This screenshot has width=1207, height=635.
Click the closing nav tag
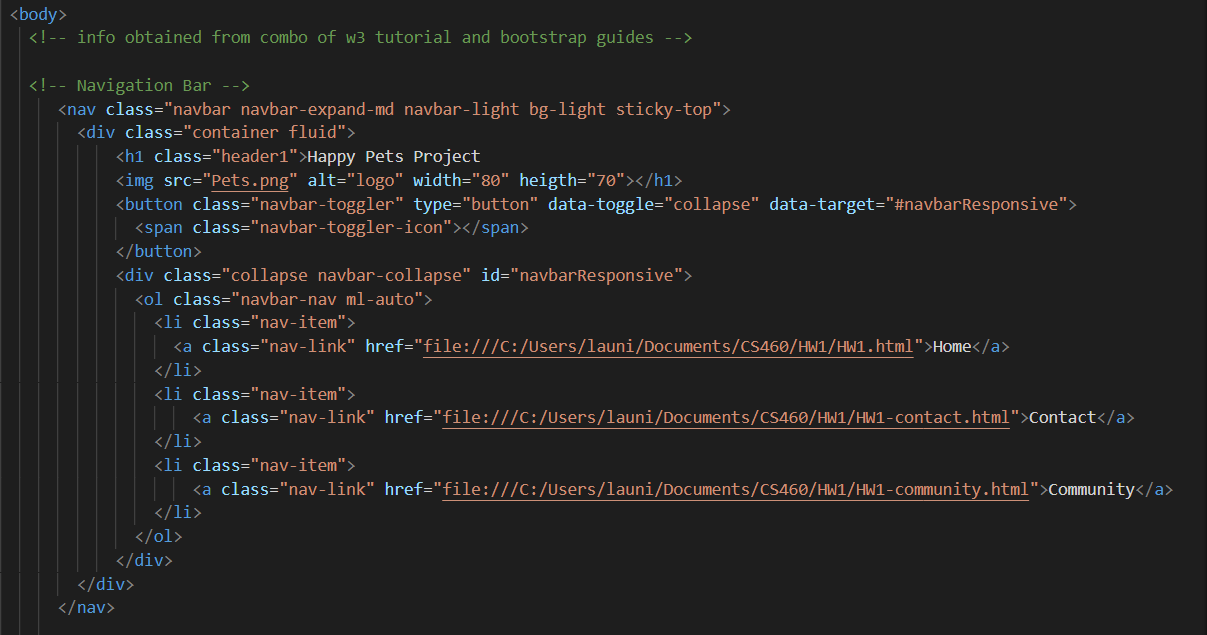pos(86,608)
